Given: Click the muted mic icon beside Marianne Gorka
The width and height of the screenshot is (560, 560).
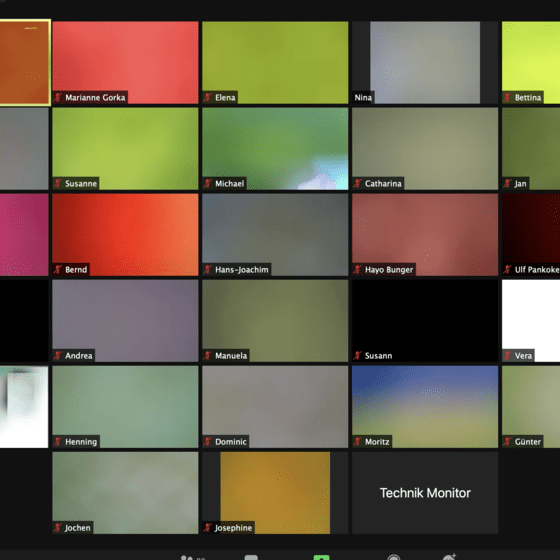Looking at the screenshot, I should [58, 97].
